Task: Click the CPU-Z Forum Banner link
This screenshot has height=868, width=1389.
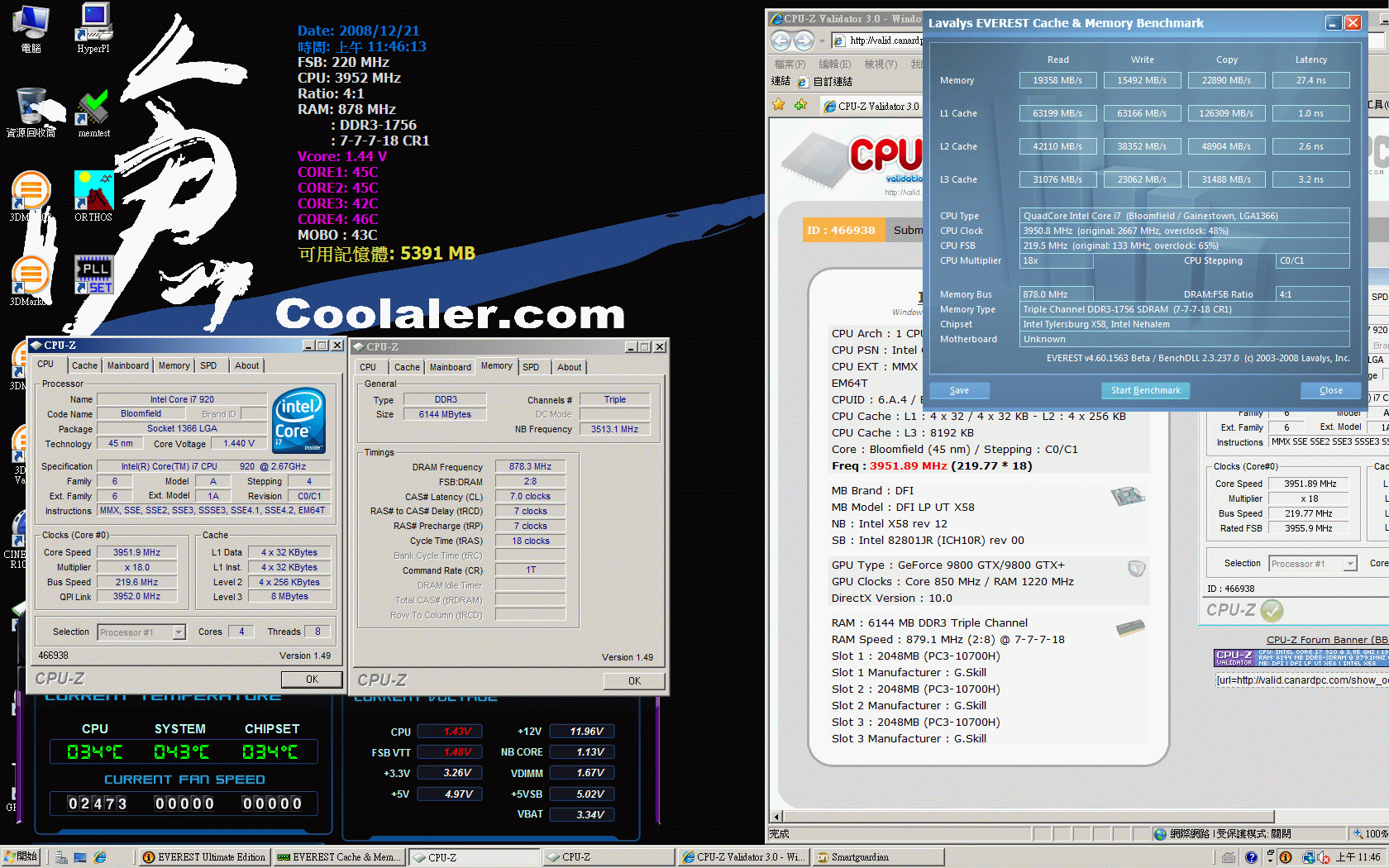Action: pyautogui.click(x=1326, y=640)
